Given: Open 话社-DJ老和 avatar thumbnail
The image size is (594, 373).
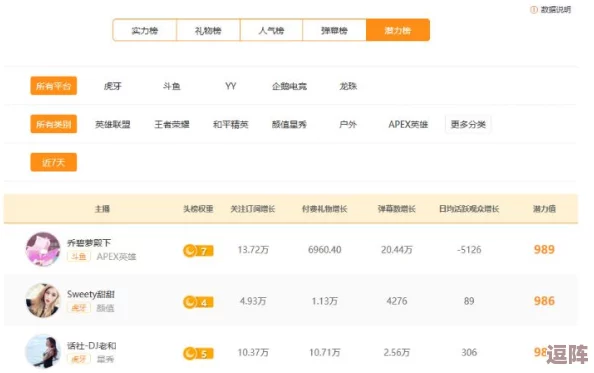Looking at the screenshot, I should (x=43, y=351).
